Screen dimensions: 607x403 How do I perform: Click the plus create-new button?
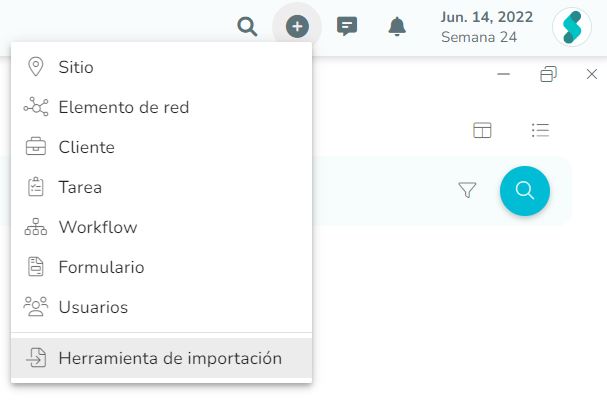coord(297,26)
